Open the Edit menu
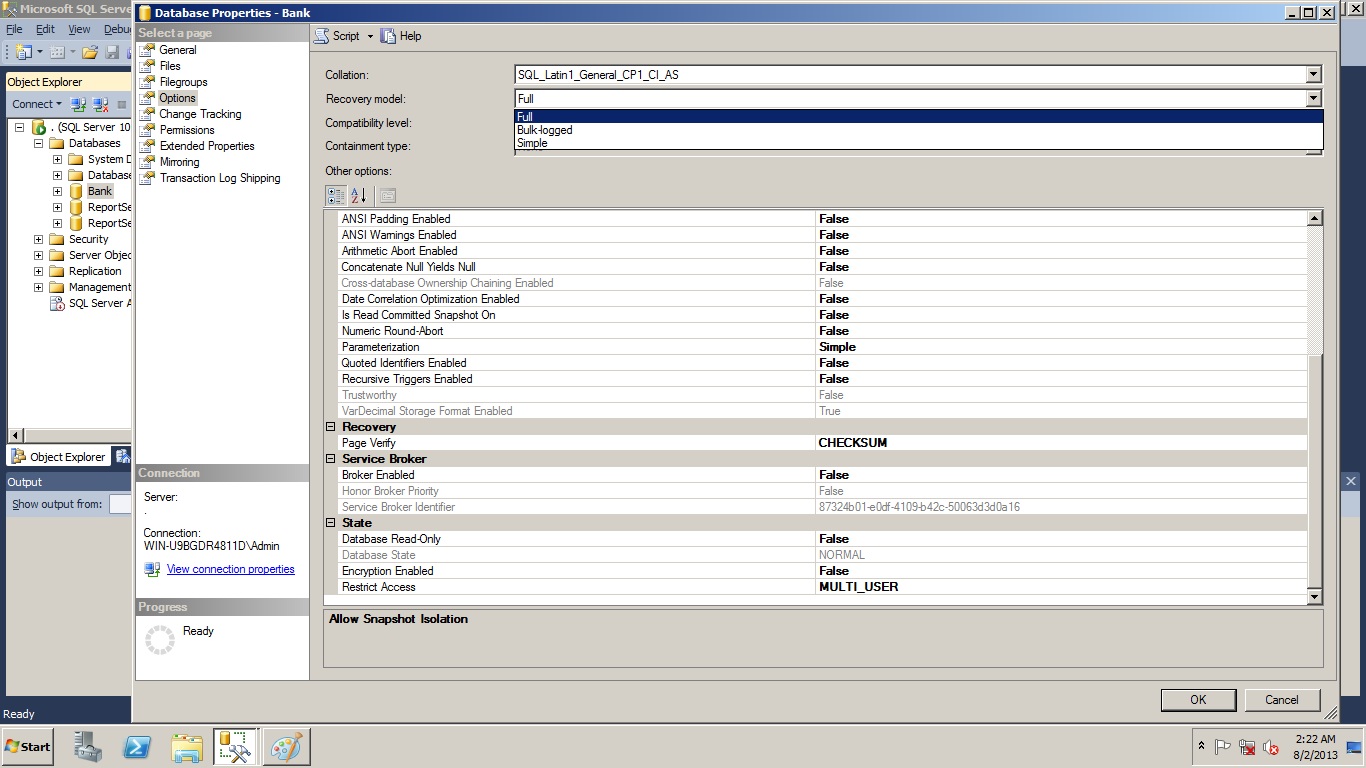The height and width of the screenshot is (768, 1366). pos(45,30)
